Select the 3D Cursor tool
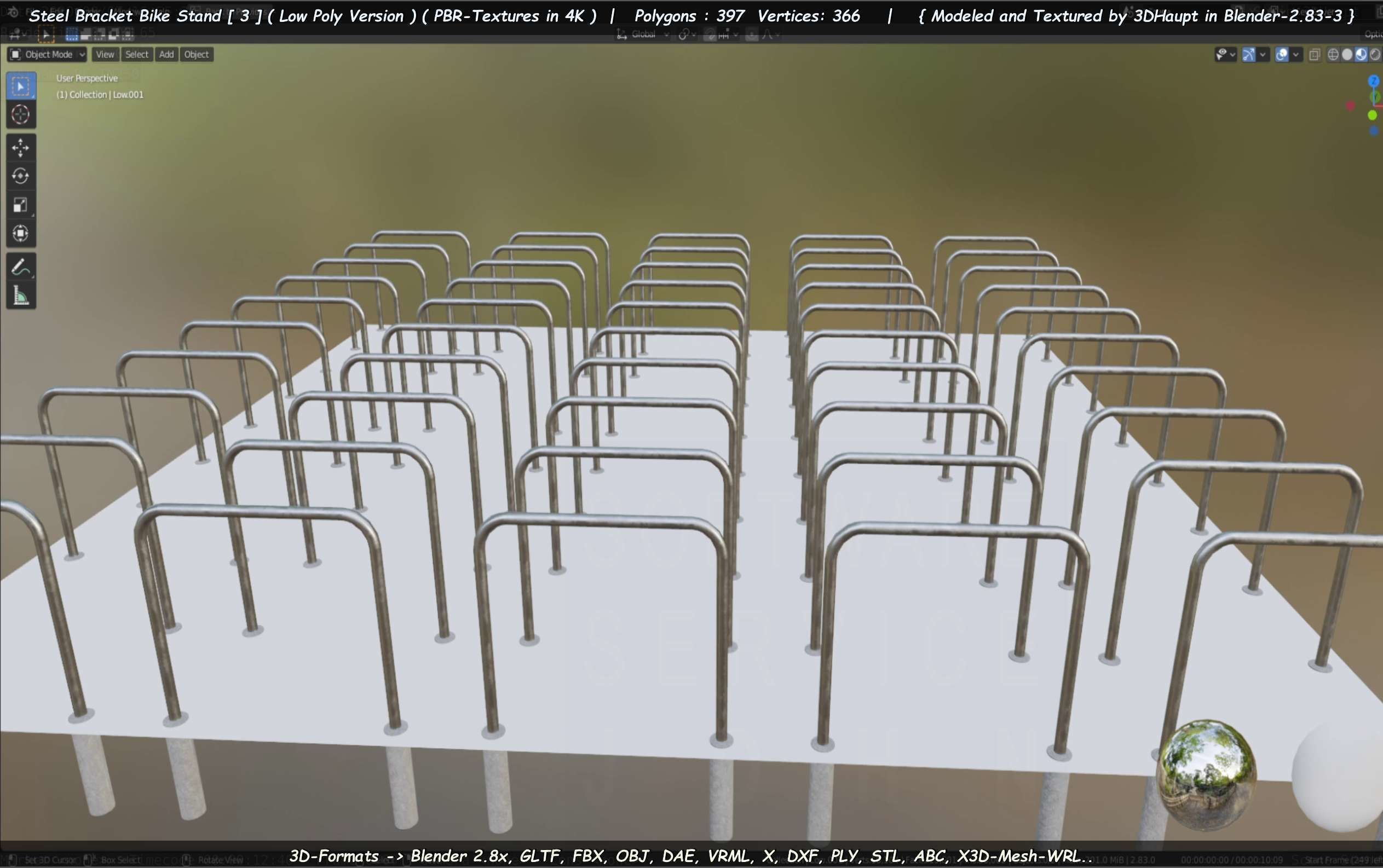The width and height of the screenshot is (1383, 868). (x=21, y=114)
